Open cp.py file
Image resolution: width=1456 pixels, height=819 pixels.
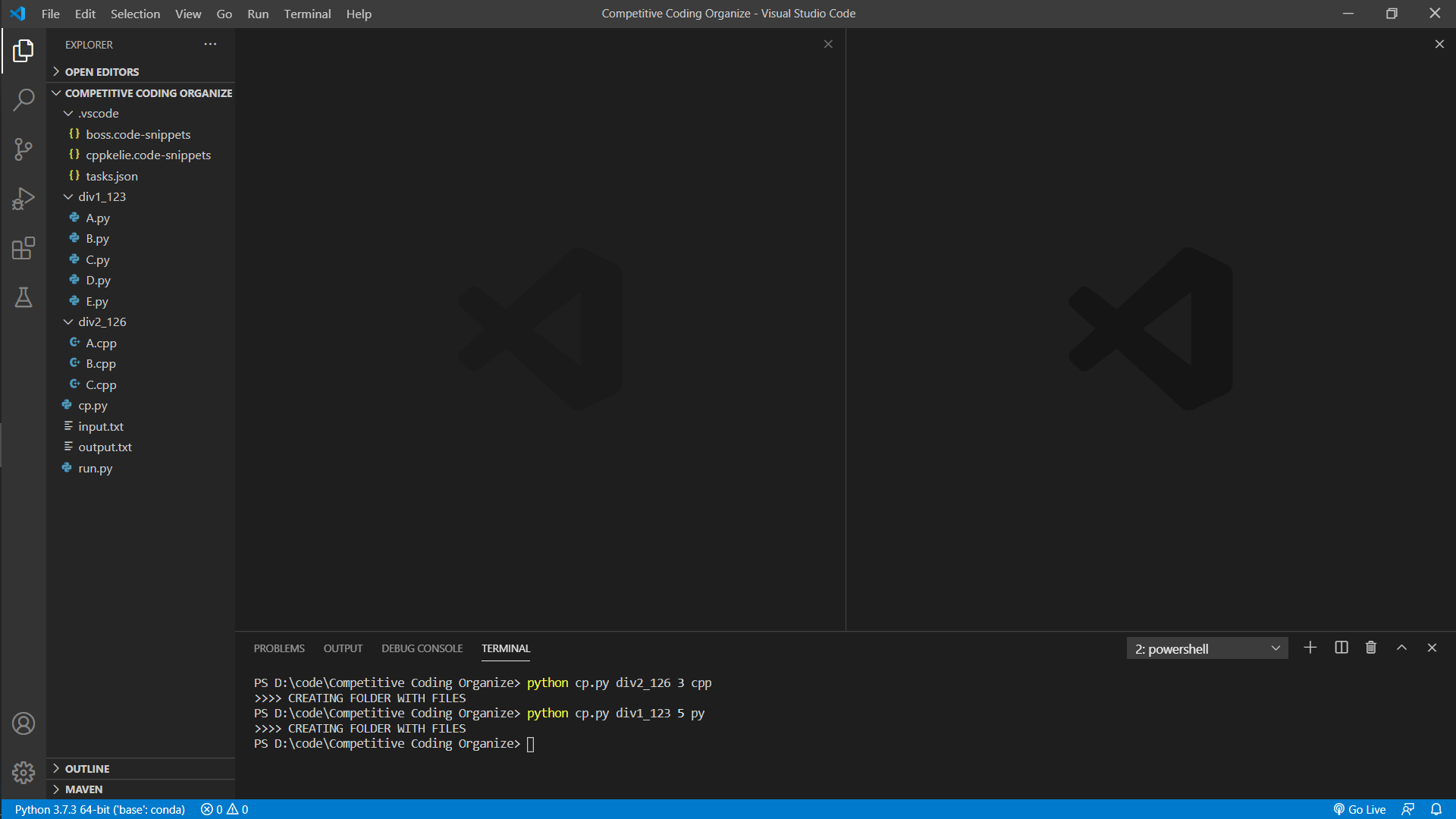click(x=141, y=405)
